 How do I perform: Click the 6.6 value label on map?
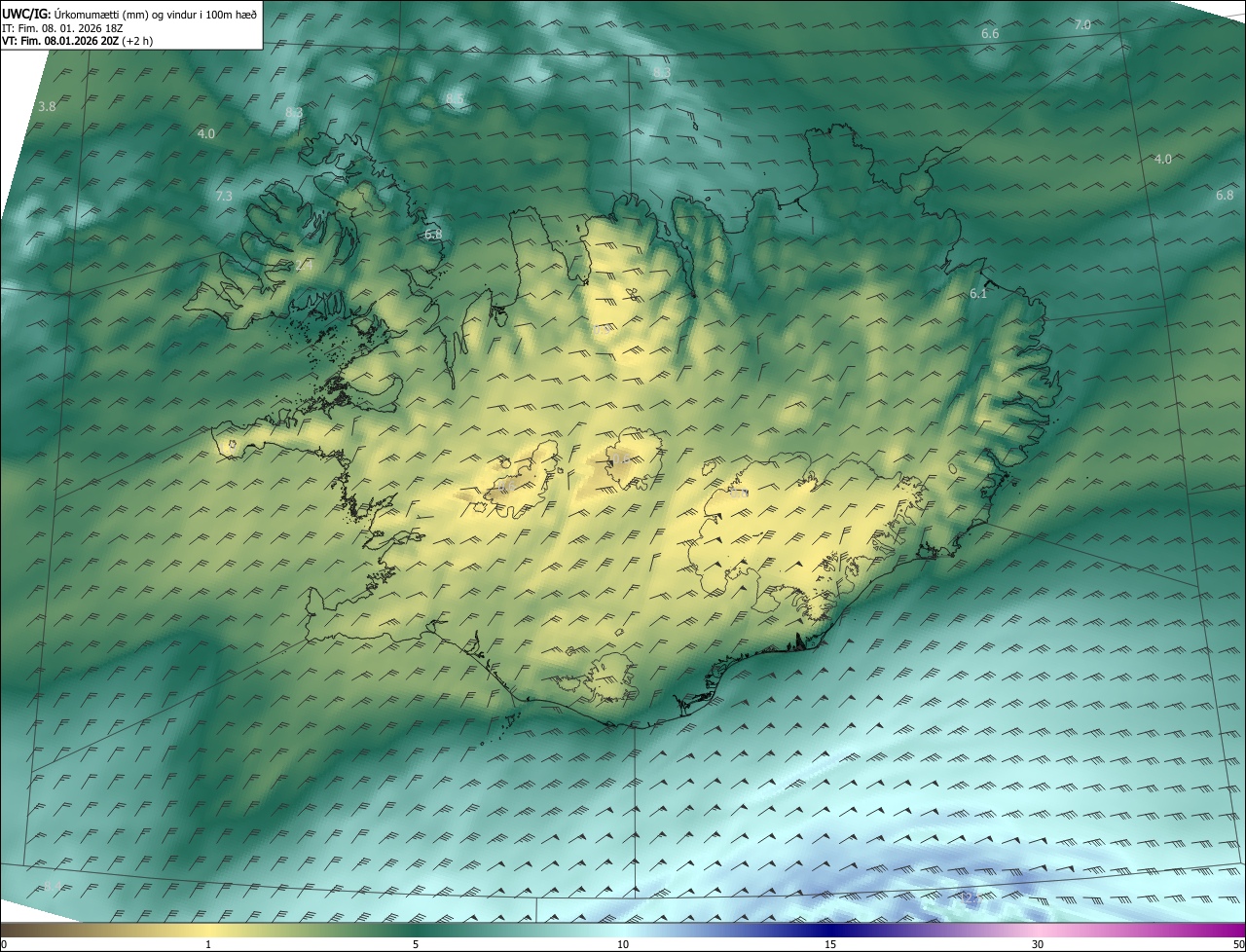[990, 34]
